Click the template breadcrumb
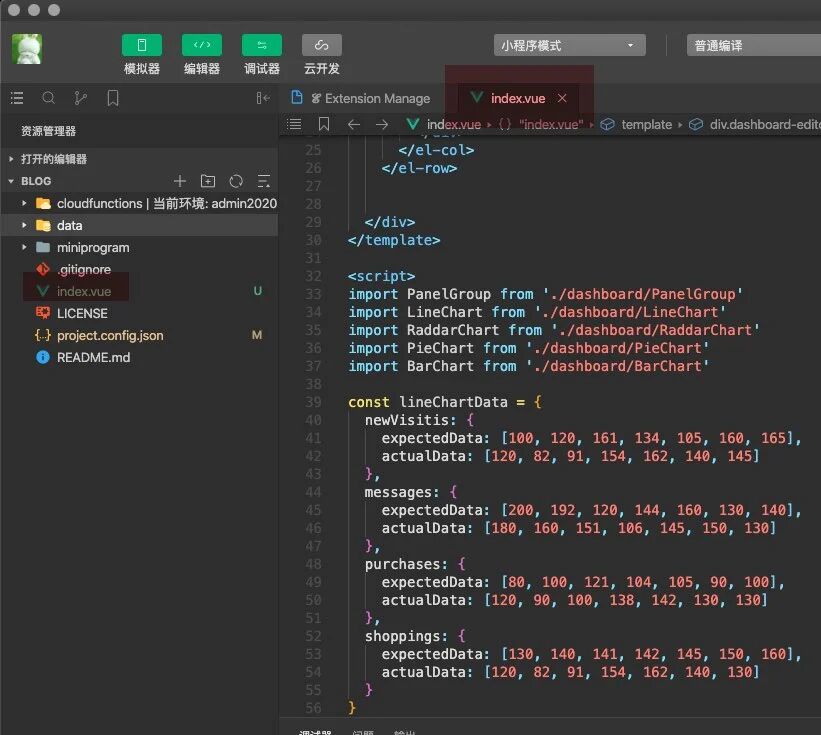Screen dimensions: 821x735 (x=636, y=125)
